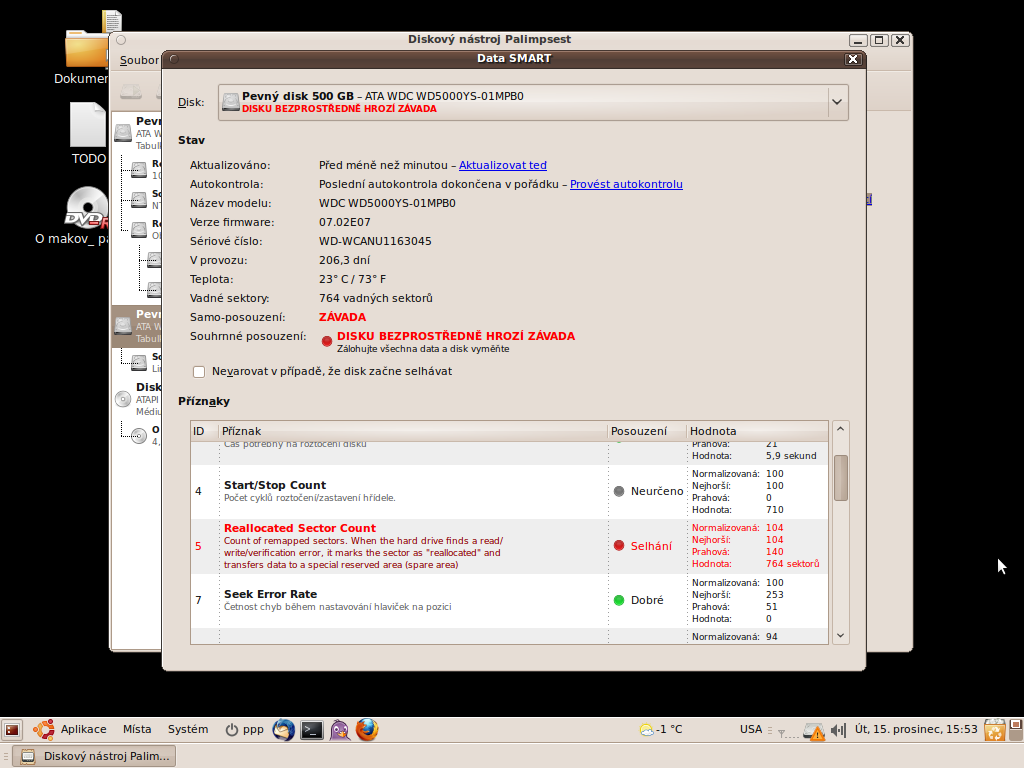Click the model name WDC WD5000YS-01MPB0 under Stav
The height and width of the screenshot is (768, 1024).
coord(387,203)
